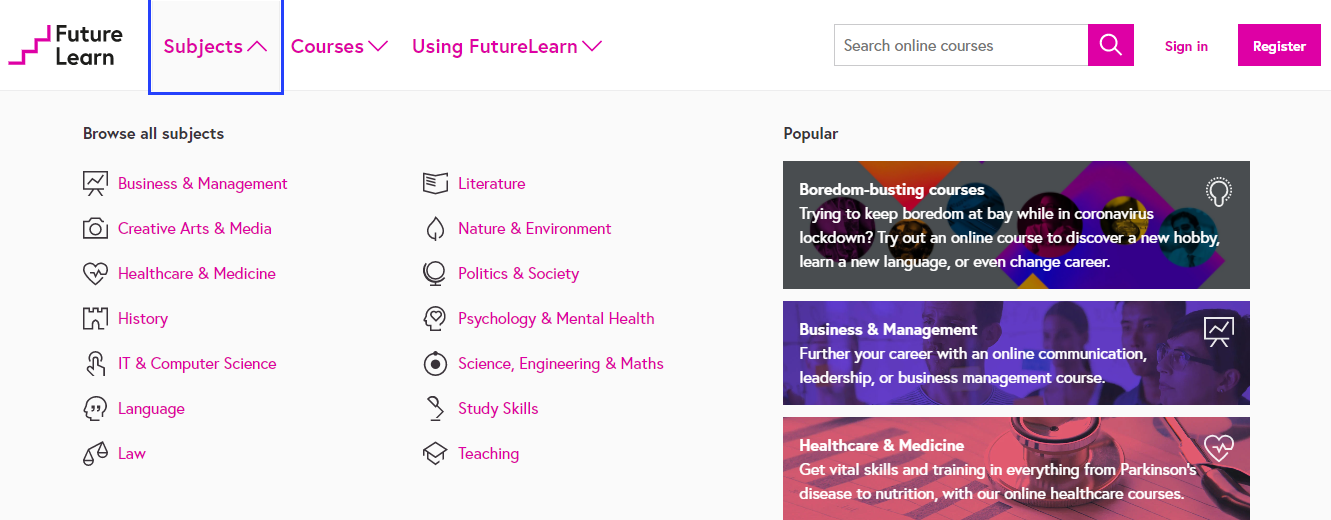Click the FutureLearn logo
The width and height of the screenshot is (1331, 520).
coord(66,46)
